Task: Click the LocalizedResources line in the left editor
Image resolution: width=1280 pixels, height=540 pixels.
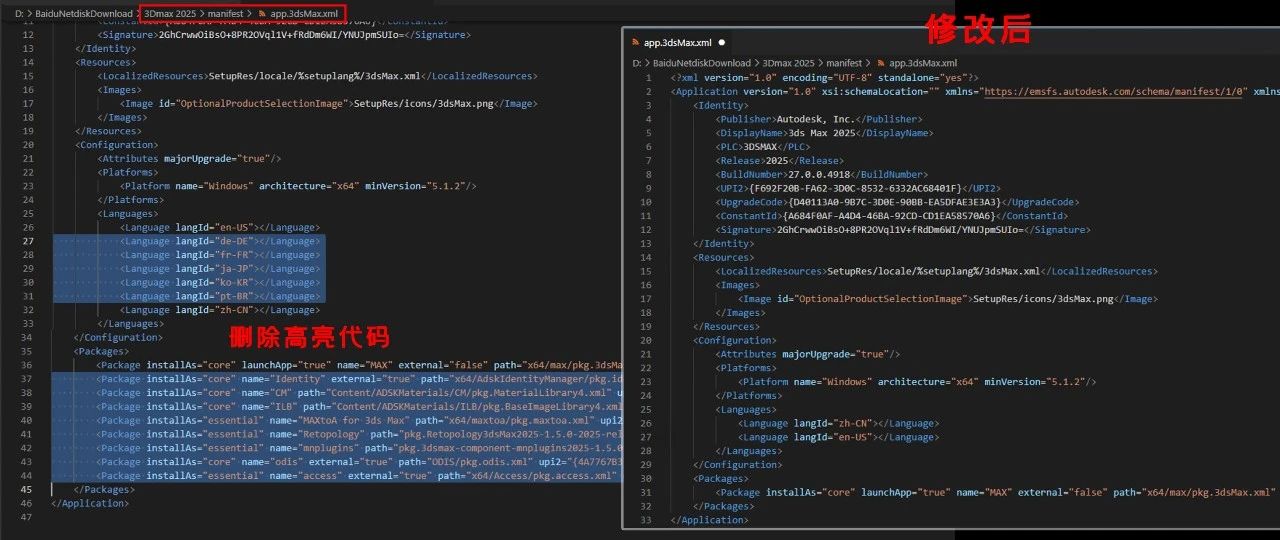Action: tap(317, 76)
